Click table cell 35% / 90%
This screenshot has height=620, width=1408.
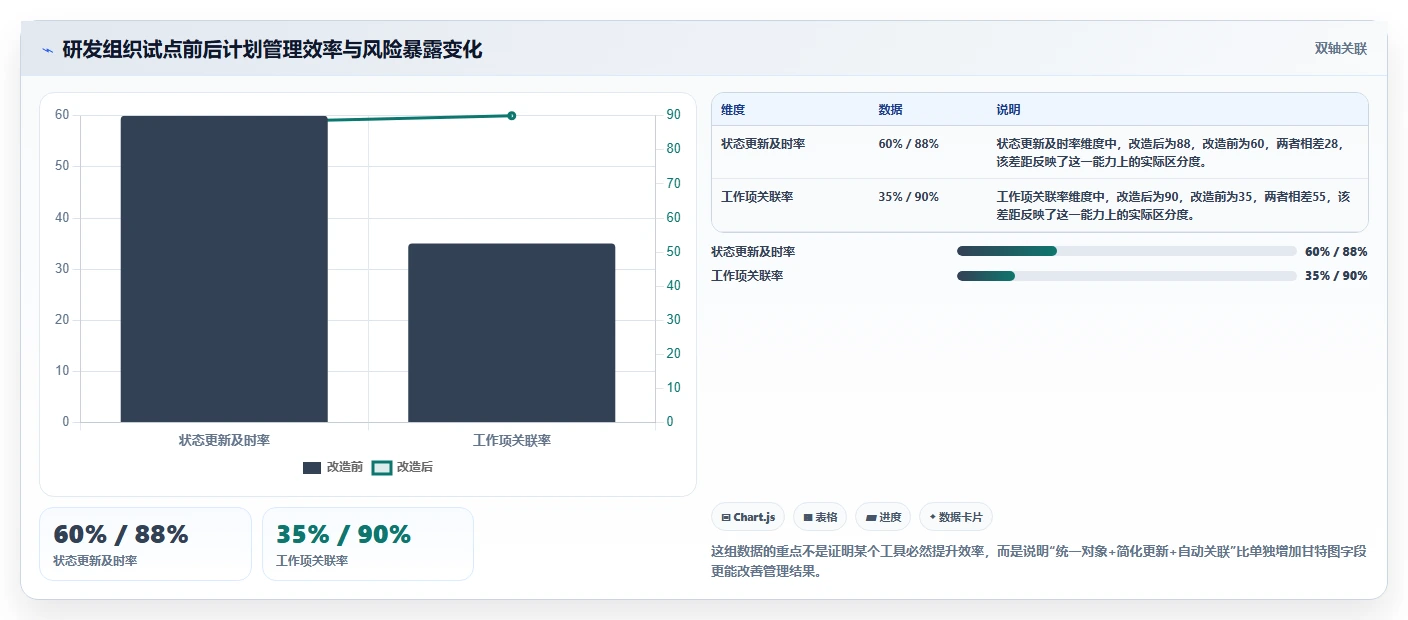click(909, 197)
